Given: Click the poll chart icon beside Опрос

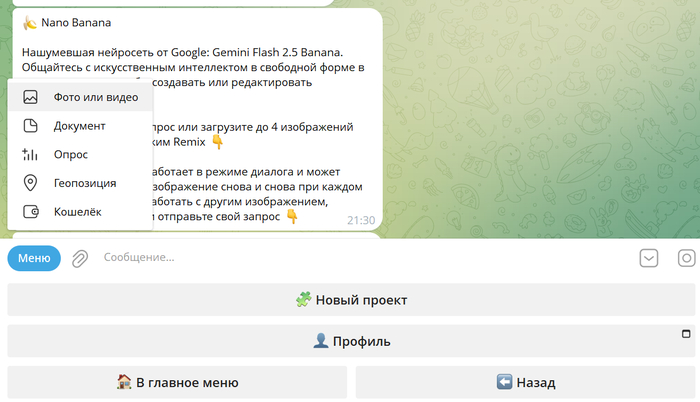Looking at the screenshot, I should [30, 155].
